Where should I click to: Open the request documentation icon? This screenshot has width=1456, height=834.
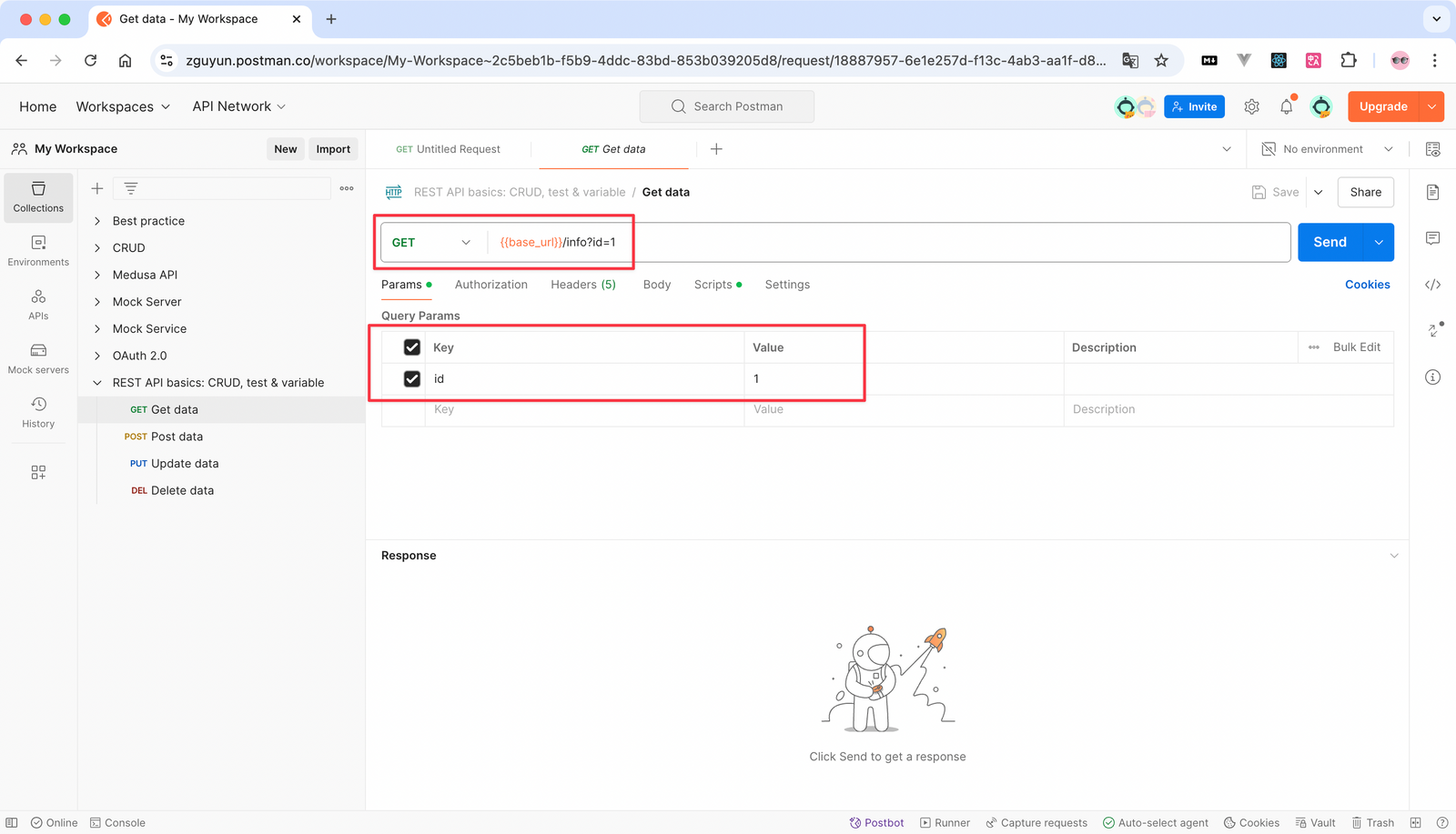1432,192
